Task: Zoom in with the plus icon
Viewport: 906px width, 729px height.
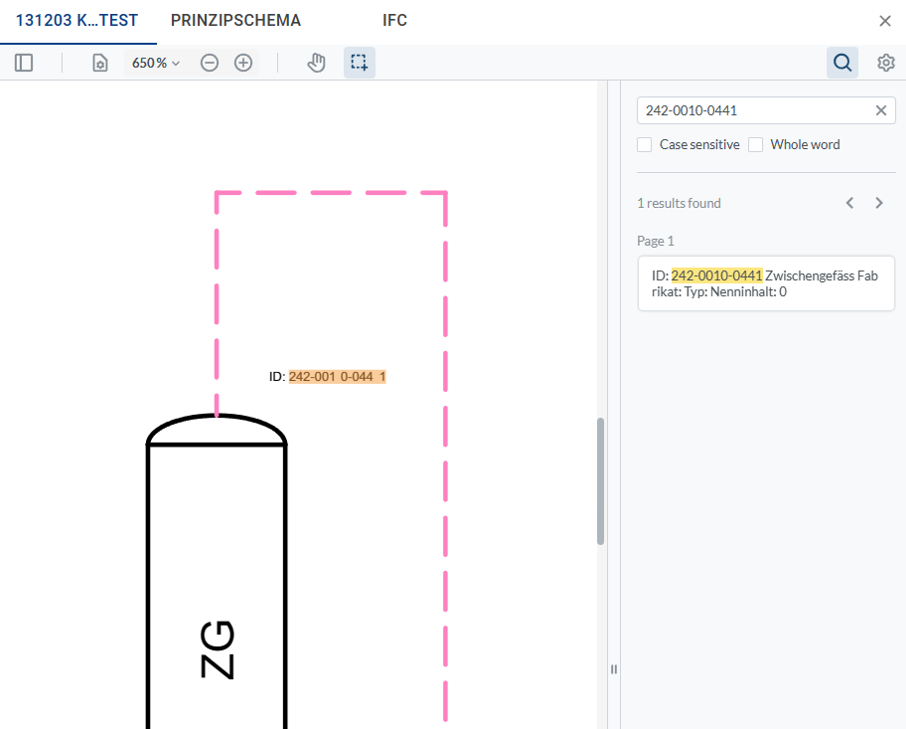Action: 243,63
